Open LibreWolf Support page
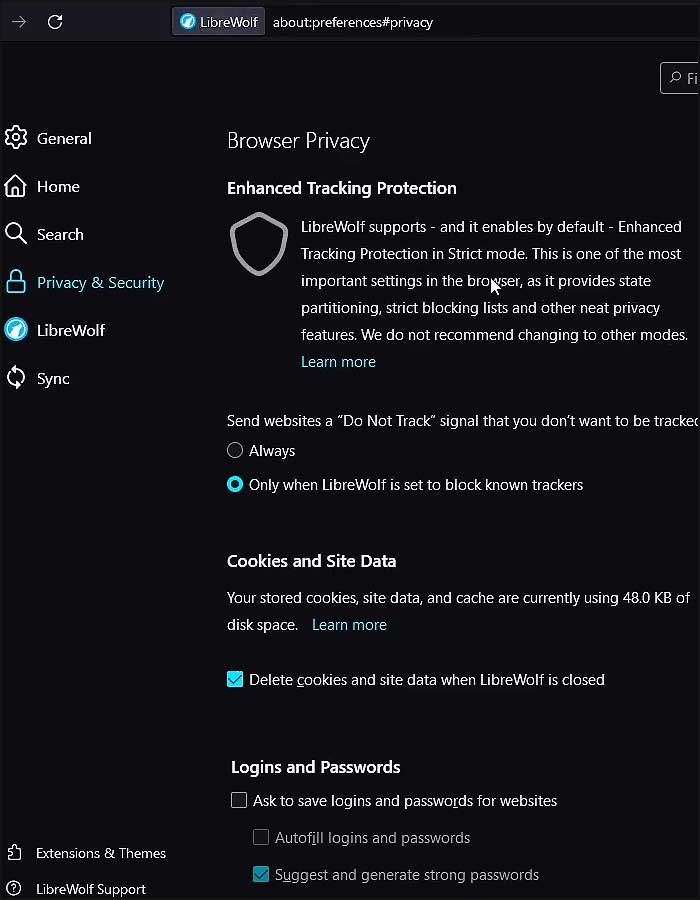Viewport: 700px width, 900px height. pyautogui.click(x=91, y=889)
